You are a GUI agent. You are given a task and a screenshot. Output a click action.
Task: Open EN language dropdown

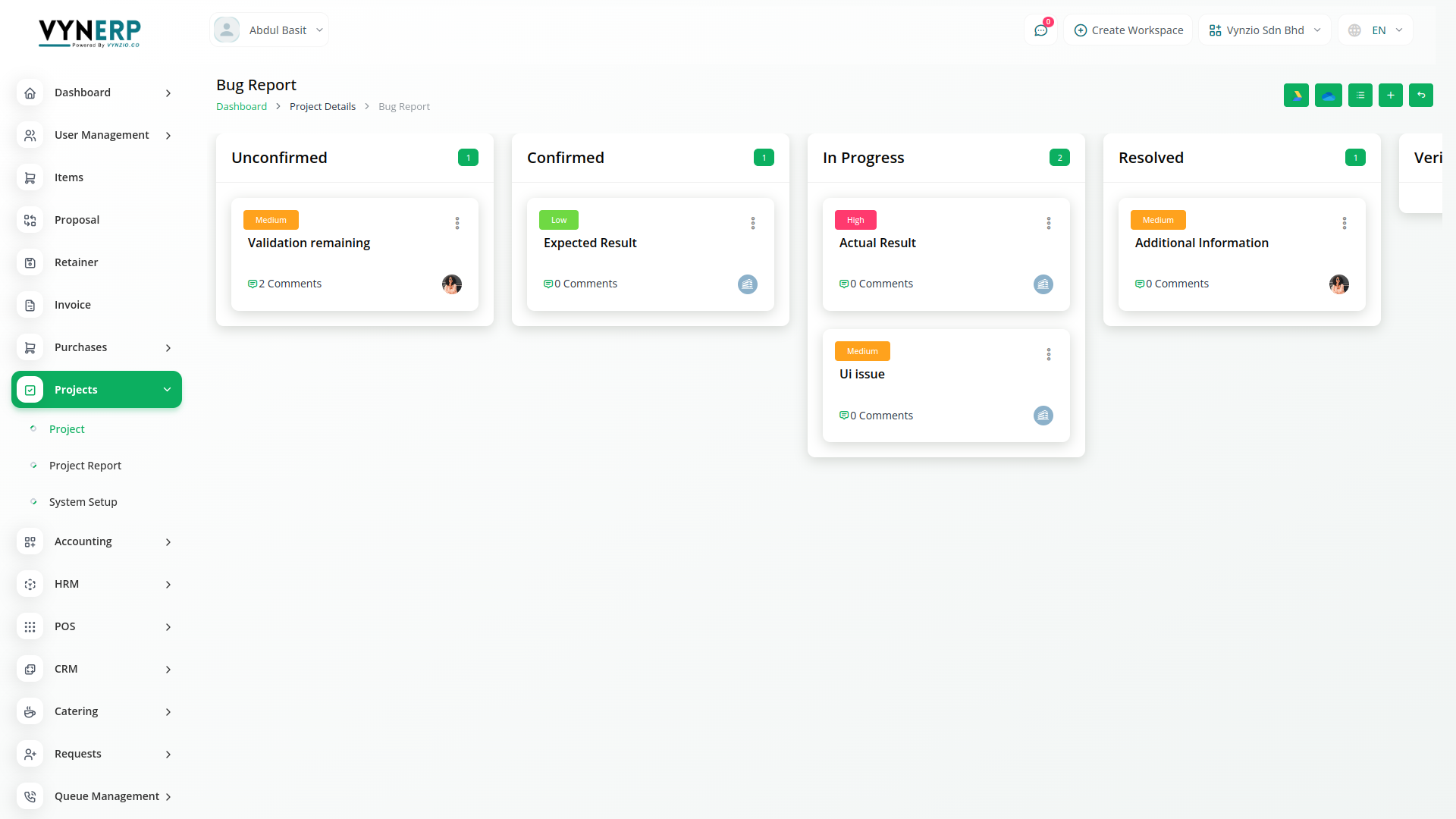(1376, 30)
